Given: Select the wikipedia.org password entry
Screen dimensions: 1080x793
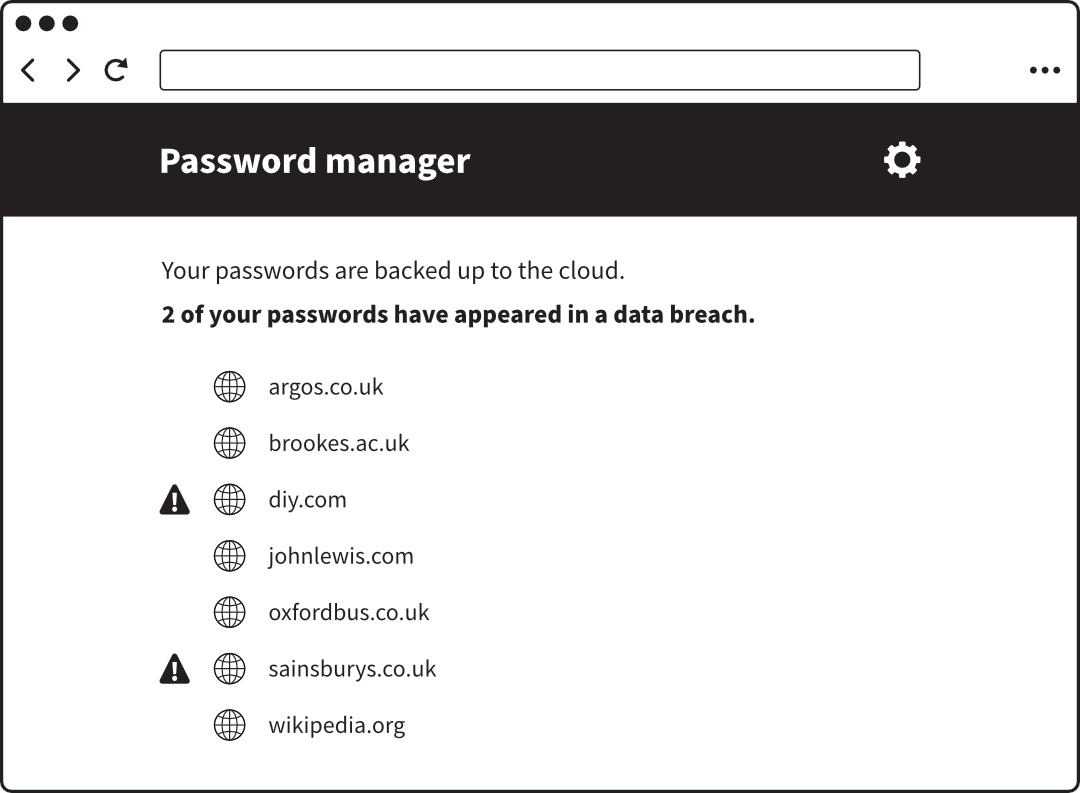Looking at the screenshot, I should pyautogui.click(x=336, y=725).
